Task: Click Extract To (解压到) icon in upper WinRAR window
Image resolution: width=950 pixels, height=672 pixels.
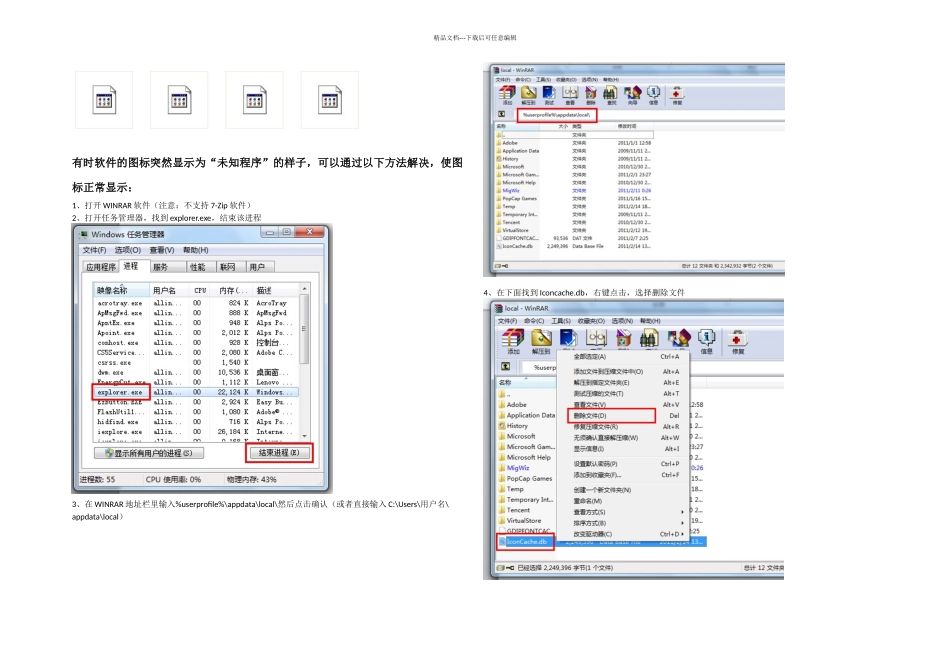Action: 528,95
